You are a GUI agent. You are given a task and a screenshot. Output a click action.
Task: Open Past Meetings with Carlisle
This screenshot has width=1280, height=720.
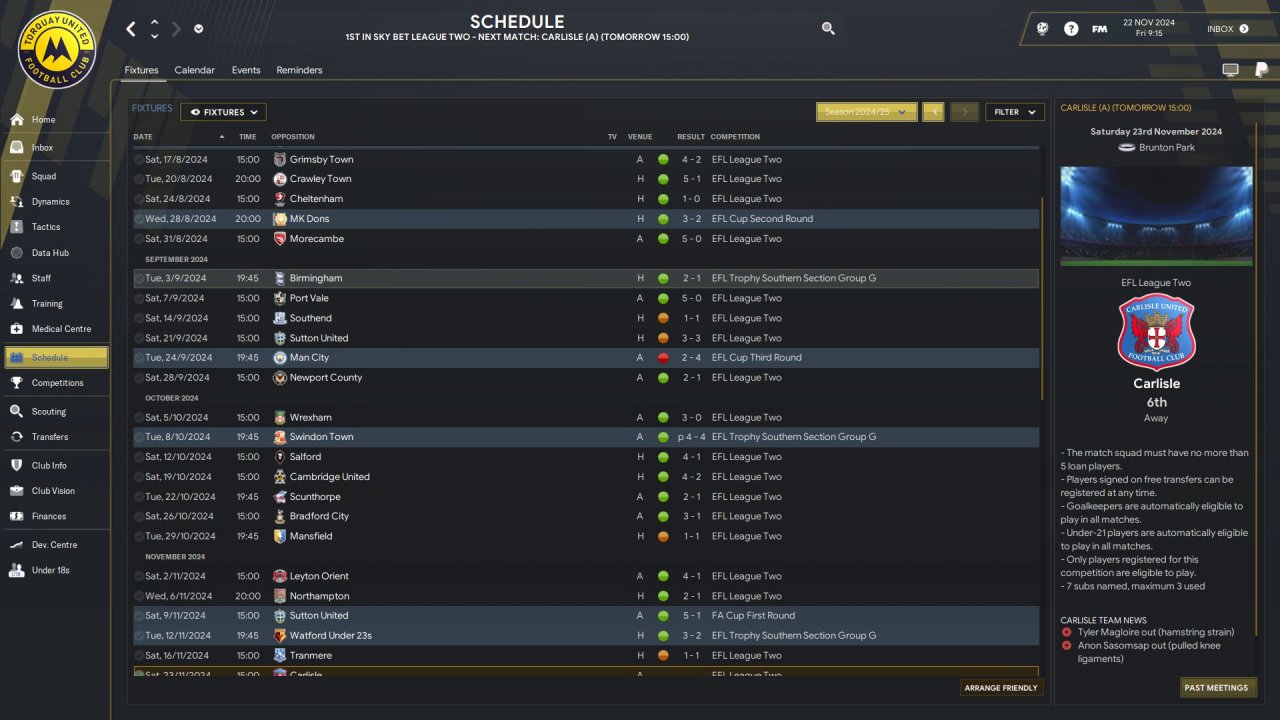(1216, 688)
